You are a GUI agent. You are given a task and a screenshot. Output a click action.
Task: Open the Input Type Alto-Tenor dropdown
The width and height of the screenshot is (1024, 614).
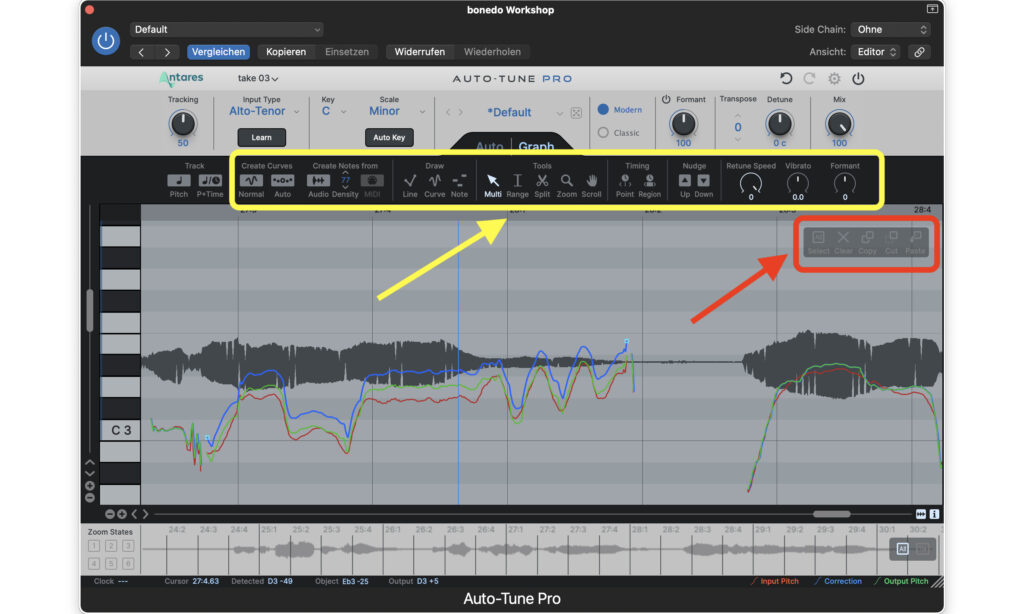pyautogui.click(x=263, y=112)
